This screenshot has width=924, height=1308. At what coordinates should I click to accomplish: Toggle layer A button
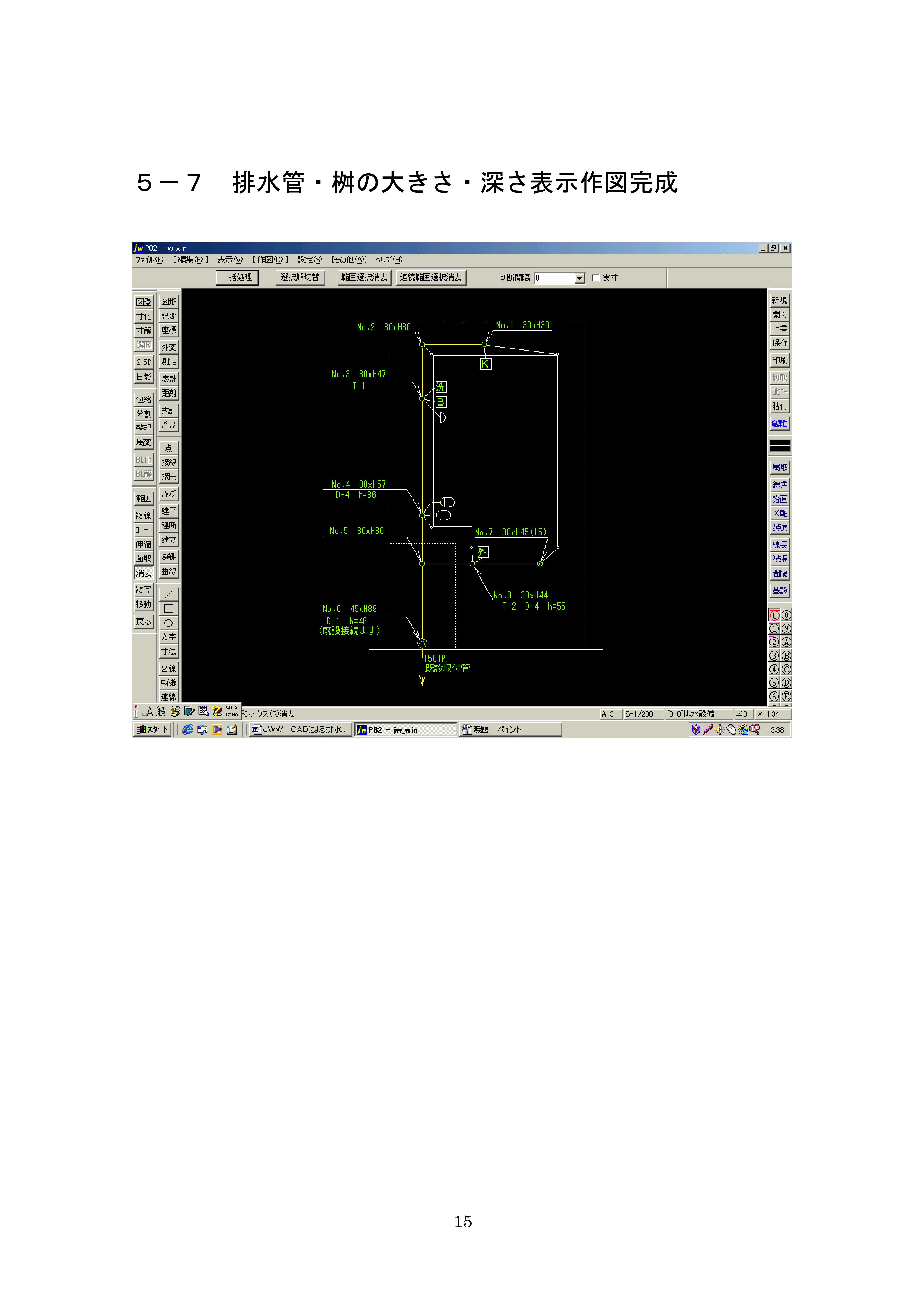click(x=786, y=642)
